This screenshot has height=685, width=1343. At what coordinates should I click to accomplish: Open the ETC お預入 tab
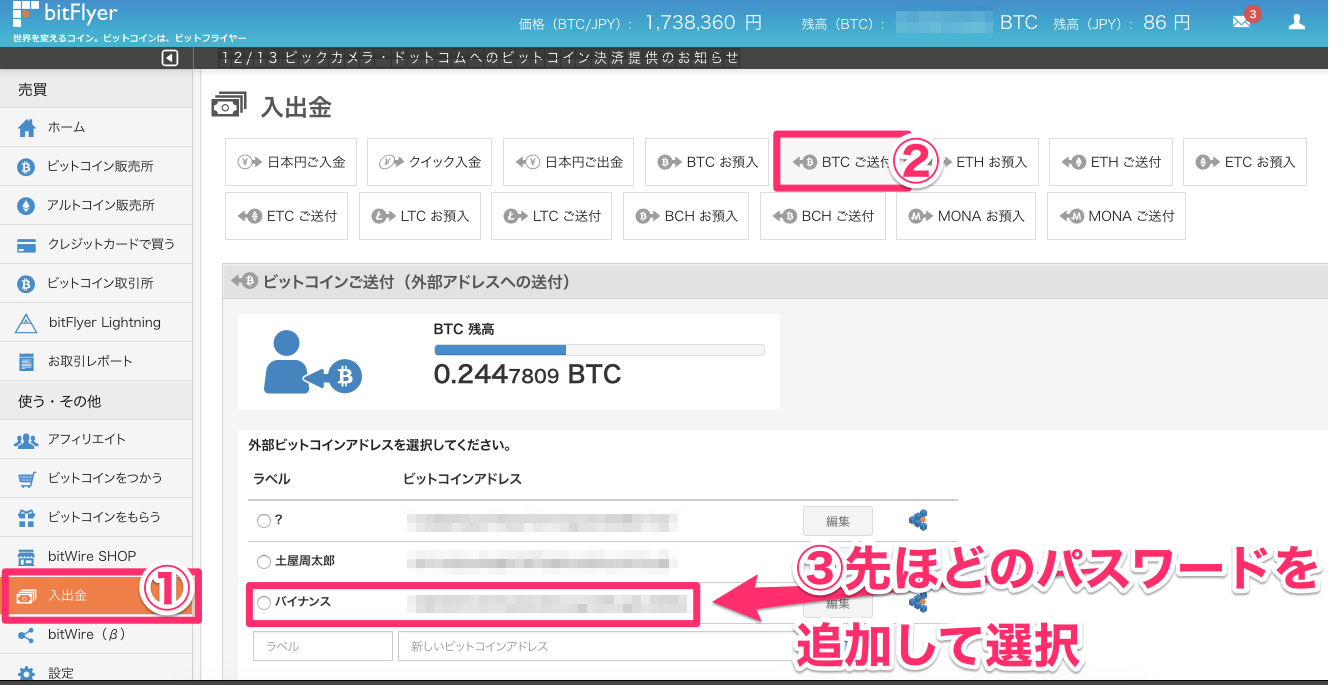coord(1245,162)
